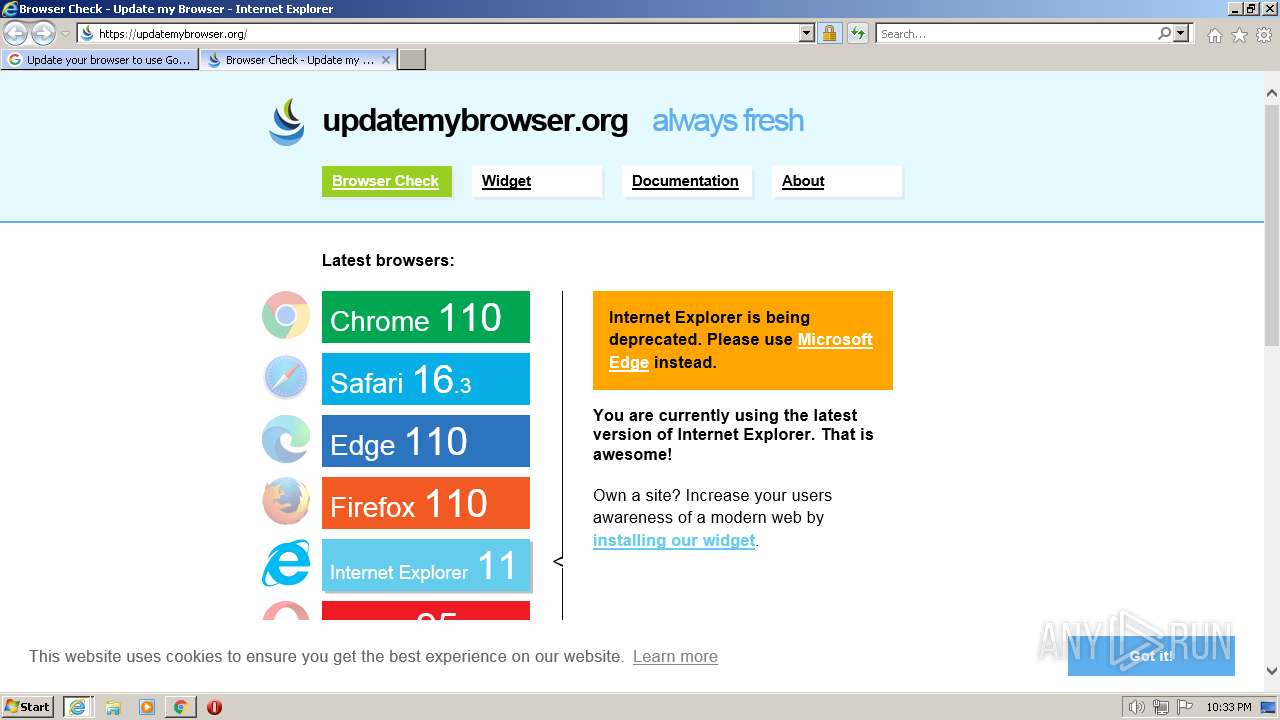Click the Home icon in IE toolbar
Image resolution: width=1280 pixels, height=720 pixels.
pyautogui.click(x=1214, y=35)
